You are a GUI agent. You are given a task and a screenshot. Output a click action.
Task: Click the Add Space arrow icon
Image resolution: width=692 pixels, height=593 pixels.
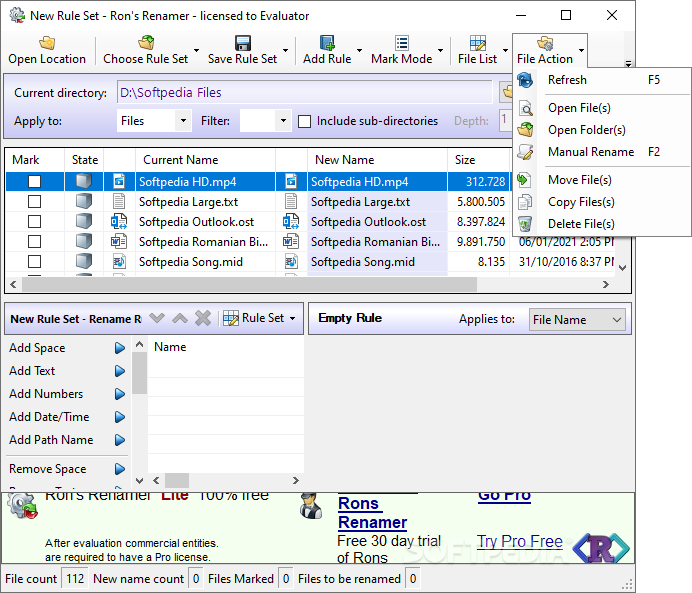click(x=120, y=348)
